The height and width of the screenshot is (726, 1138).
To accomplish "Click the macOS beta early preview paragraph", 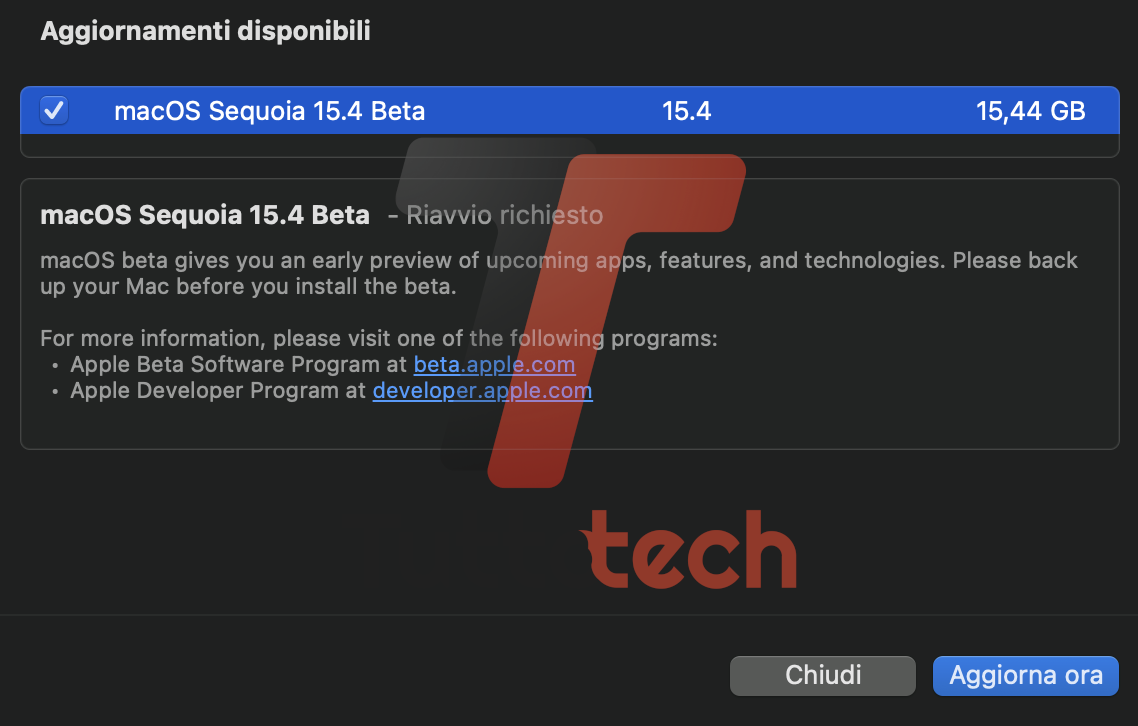I will [558, 273].
